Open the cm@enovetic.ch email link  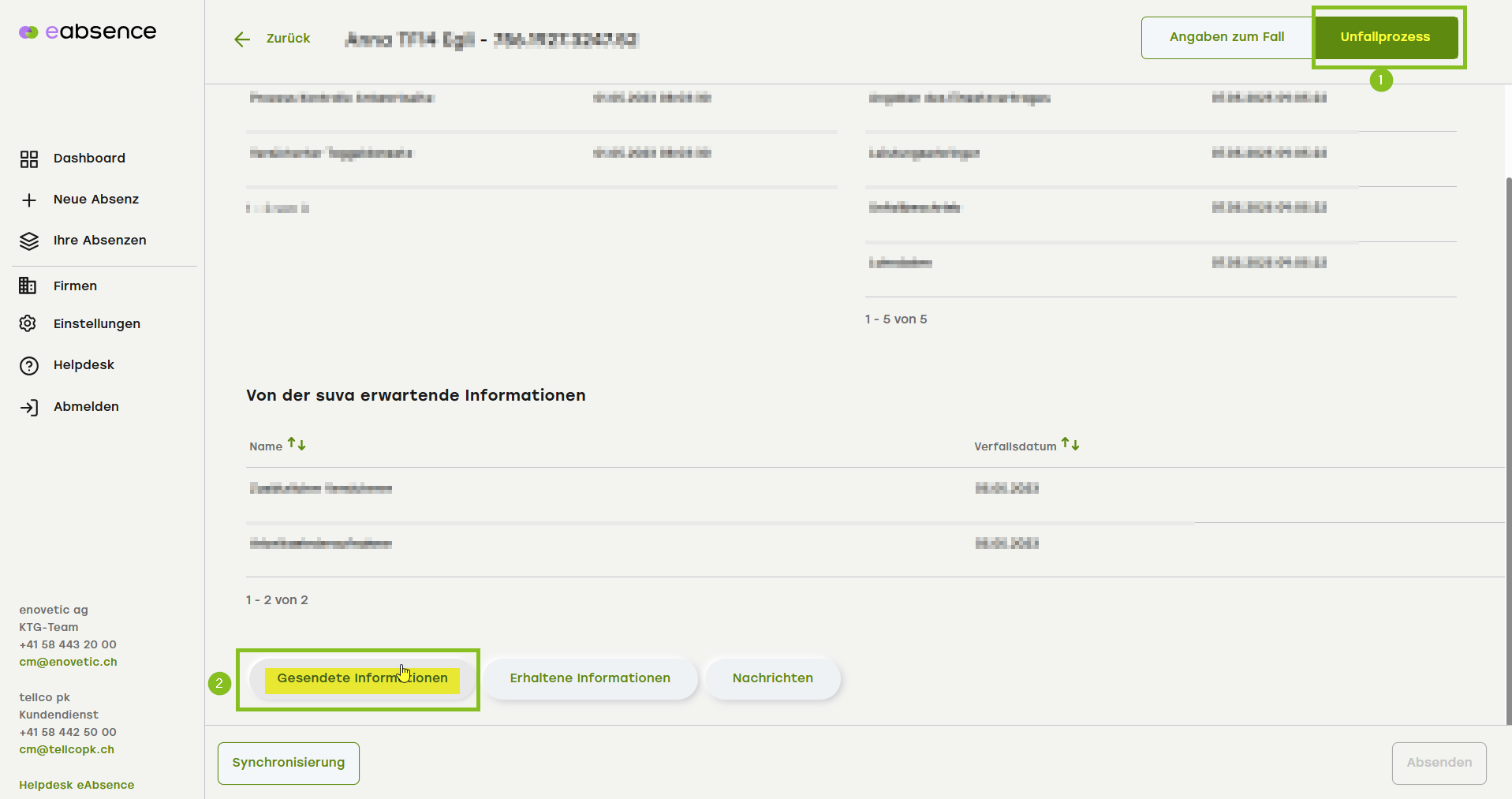click(68, 662)
